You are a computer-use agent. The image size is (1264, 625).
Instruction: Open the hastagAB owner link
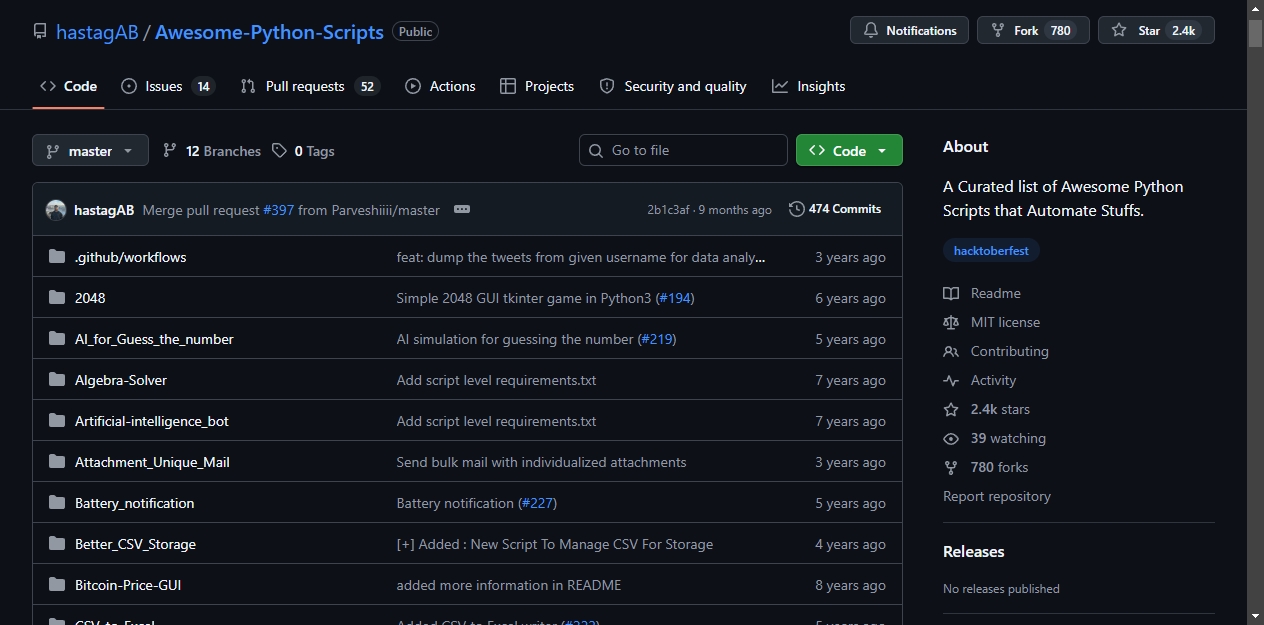[97, 32]
